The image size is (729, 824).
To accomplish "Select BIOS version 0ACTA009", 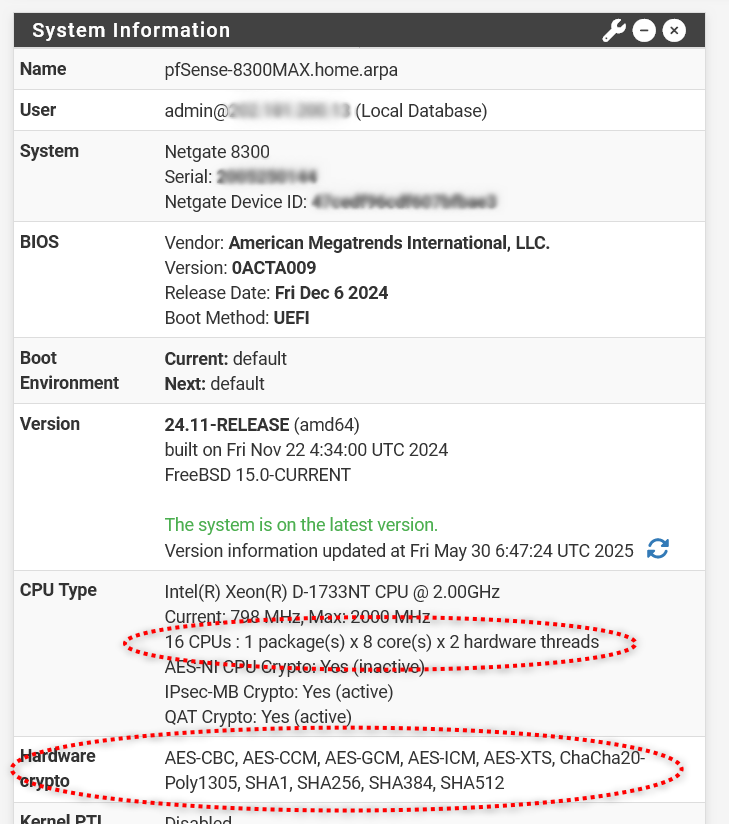I will tap(274, 268).
